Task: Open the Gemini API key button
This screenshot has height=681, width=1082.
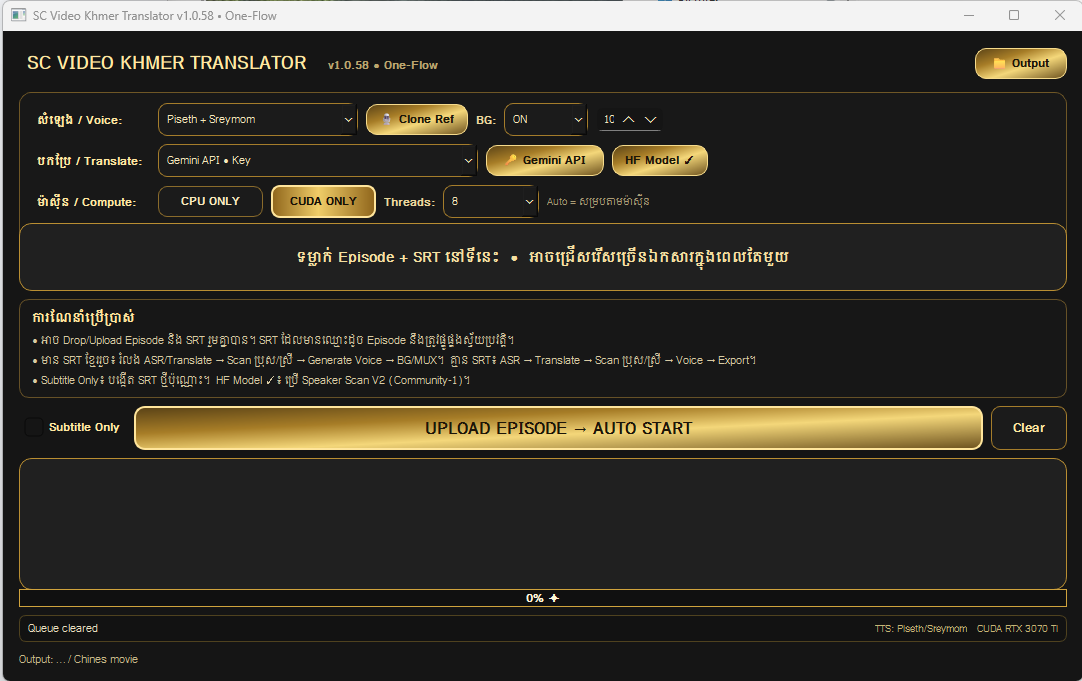Action: (x=544, y=160)
